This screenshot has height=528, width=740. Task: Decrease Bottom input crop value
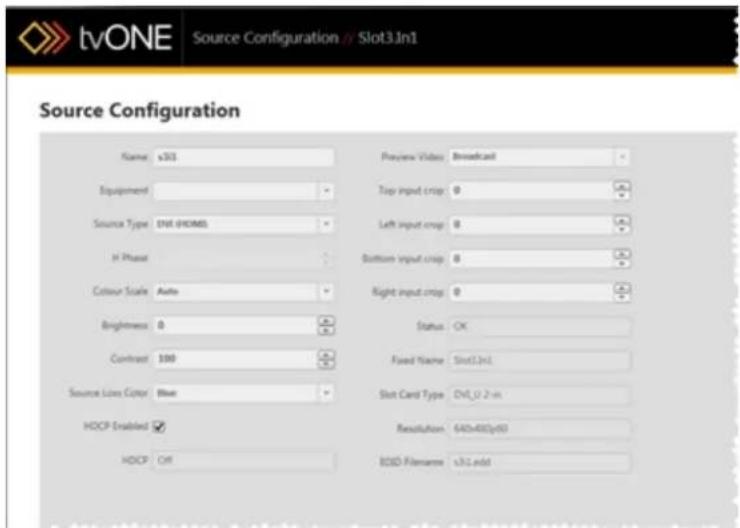[622, 263]
